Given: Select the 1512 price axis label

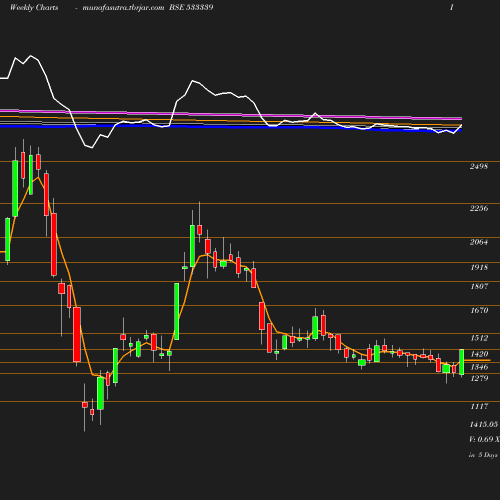Looking at the screenshot, I should (479, 338).
